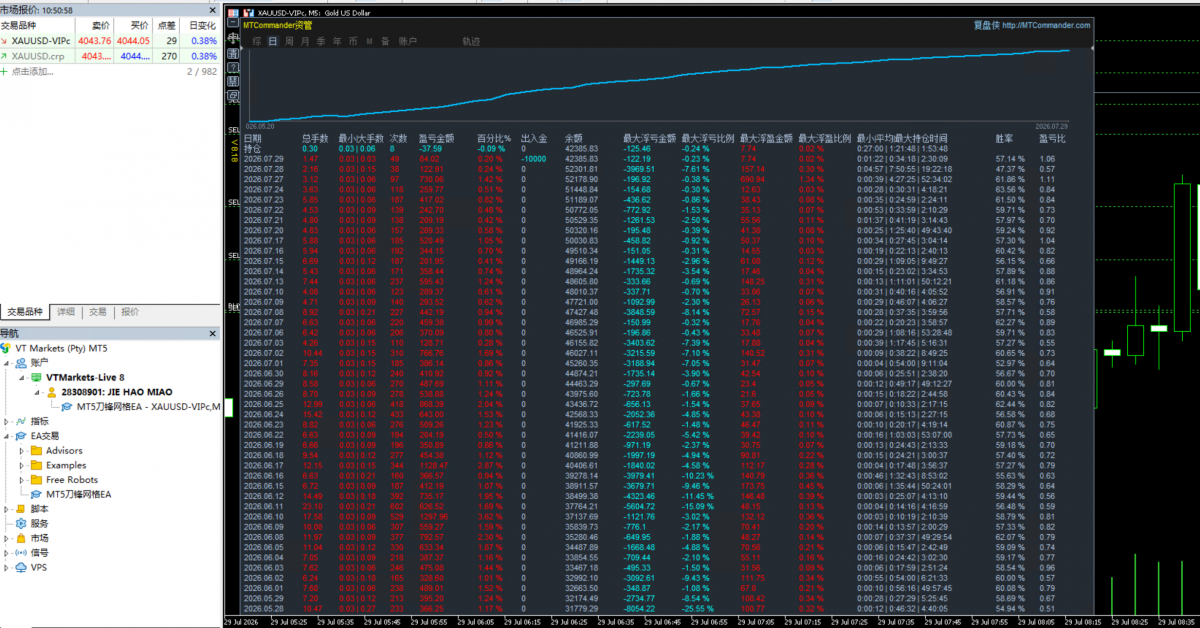Select the 账户 tab in MTCommander
This screenshot has height=628, width=1200.
[x=407, y=41]
